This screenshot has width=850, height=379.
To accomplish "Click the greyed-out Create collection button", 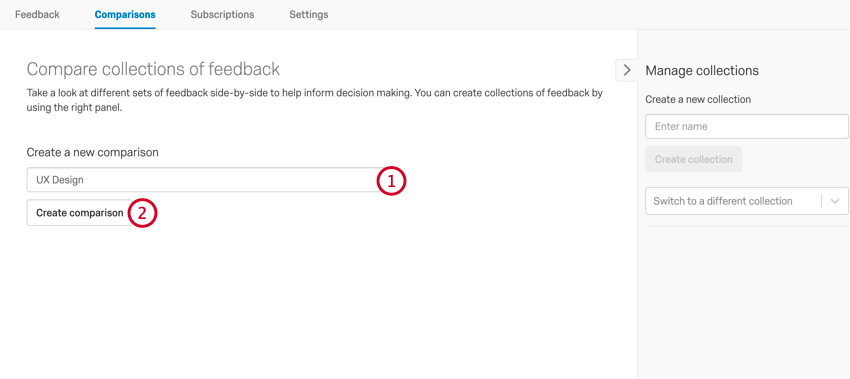I will (x=693, y=159).
